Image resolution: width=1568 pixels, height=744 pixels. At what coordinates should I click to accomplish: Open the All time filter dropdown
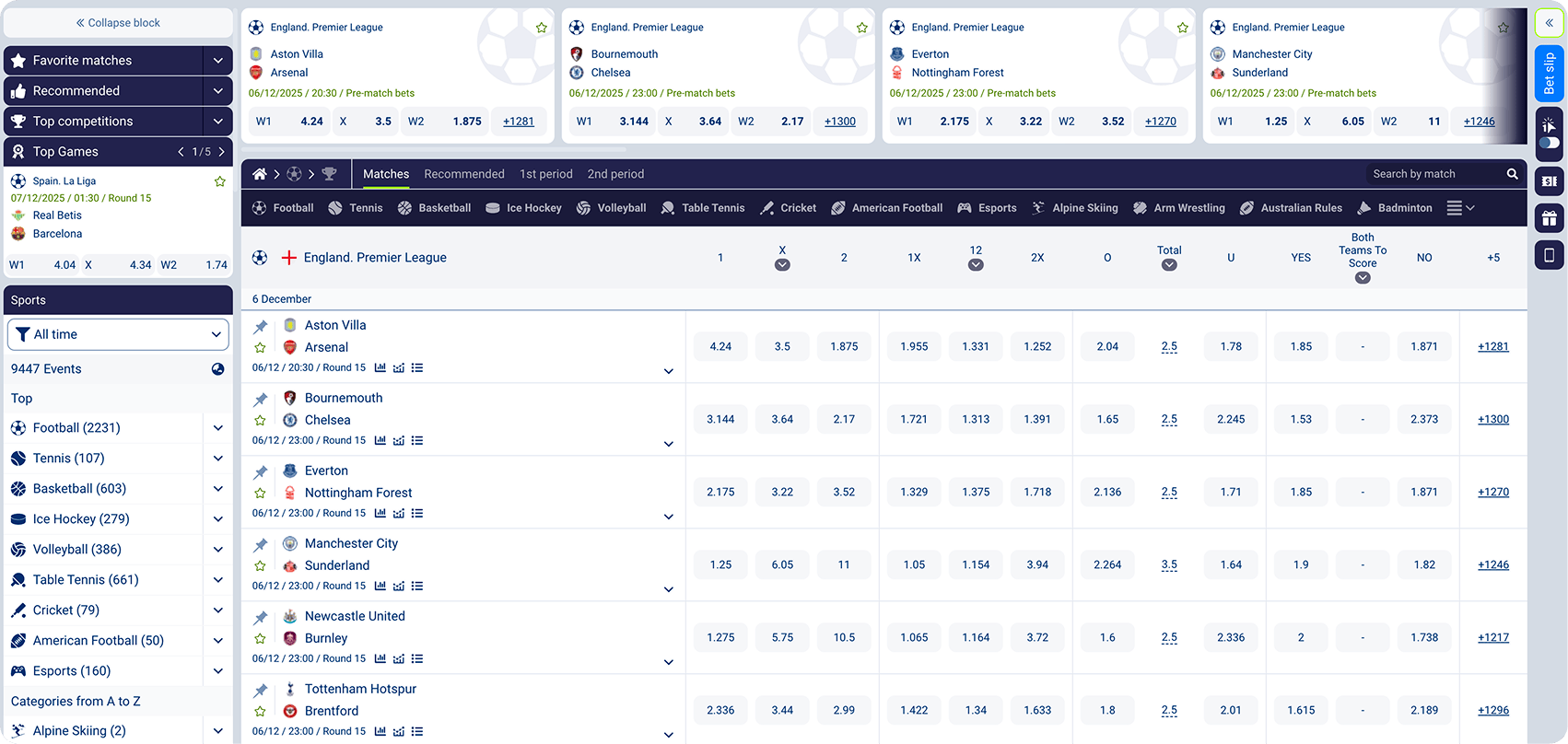[118, 334]
